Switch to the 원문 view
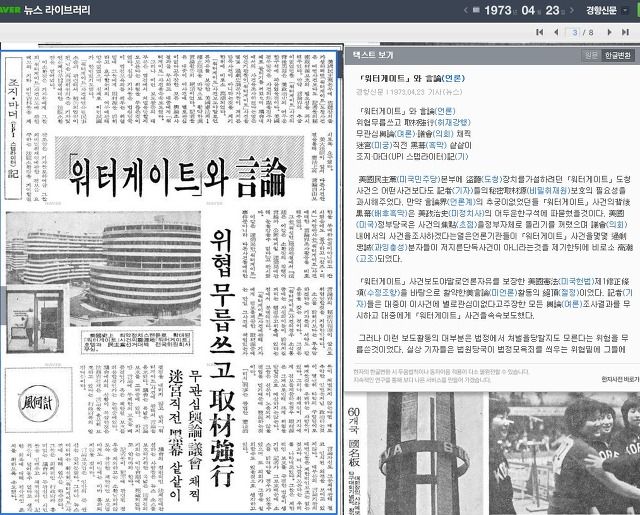640x515 pixels. (x=591, y=55)
